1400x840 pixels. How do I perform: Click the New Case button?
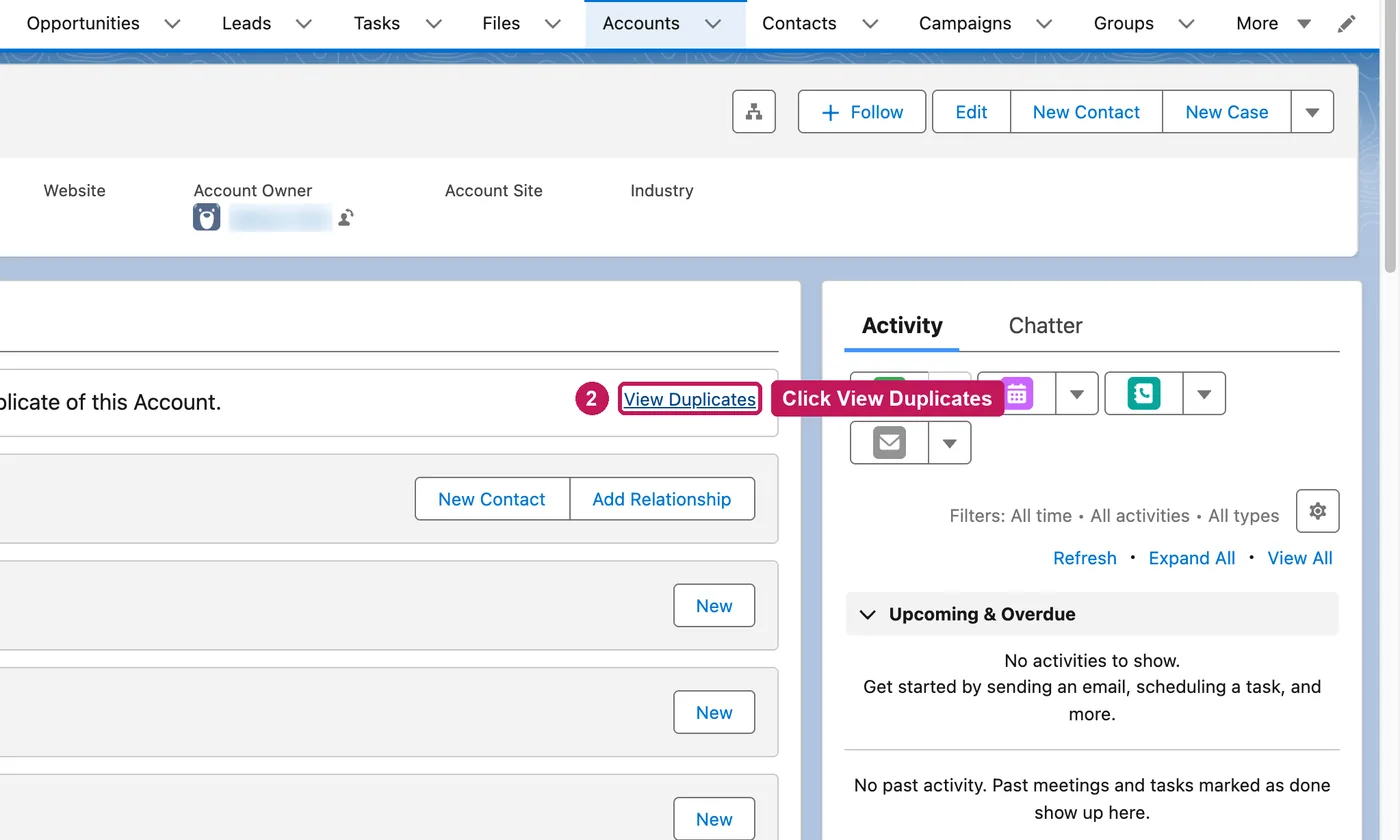coord(1227,112)
